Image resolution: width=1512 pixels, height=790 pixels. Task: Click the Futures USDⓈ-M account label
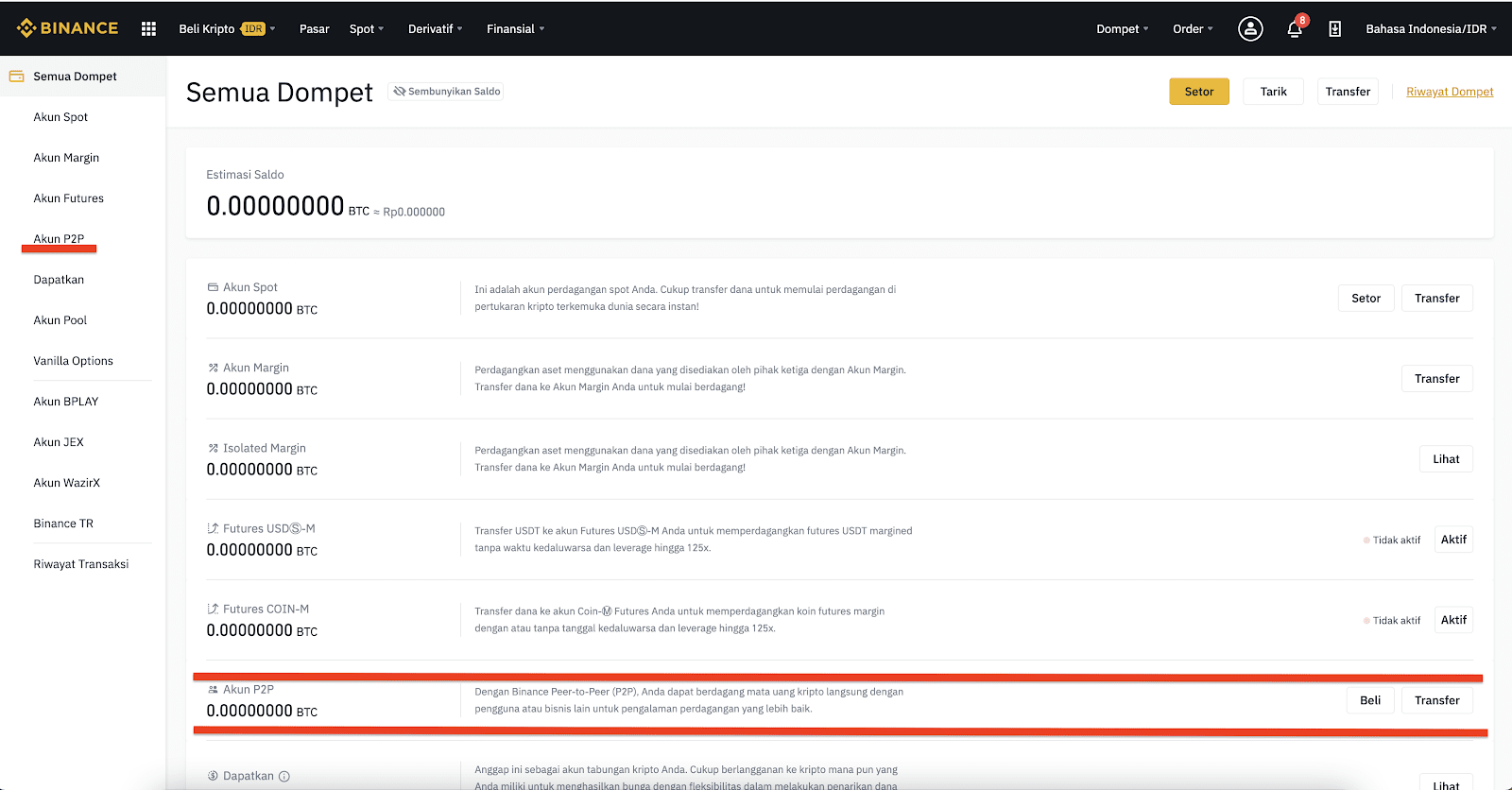pos(268,528)
